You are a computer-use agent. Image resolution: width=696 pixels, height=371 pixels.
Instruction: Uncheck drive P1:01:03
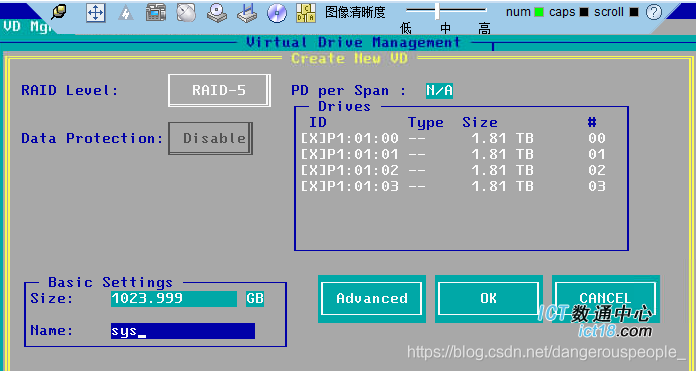point(313,186)
